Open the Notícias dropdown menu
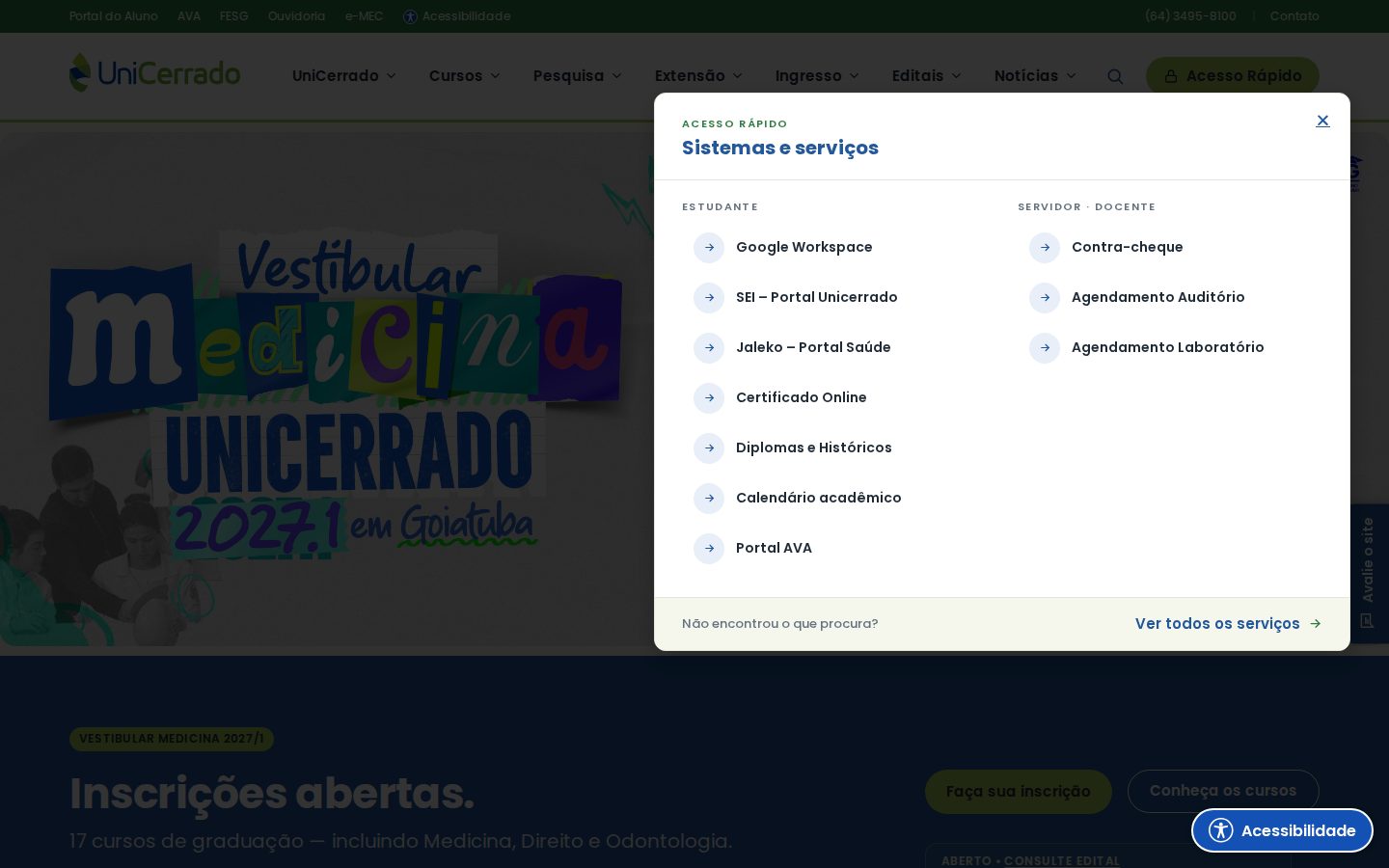Image resolution: width=1389 pixels, height=868 pixels. pos(1035,76)
